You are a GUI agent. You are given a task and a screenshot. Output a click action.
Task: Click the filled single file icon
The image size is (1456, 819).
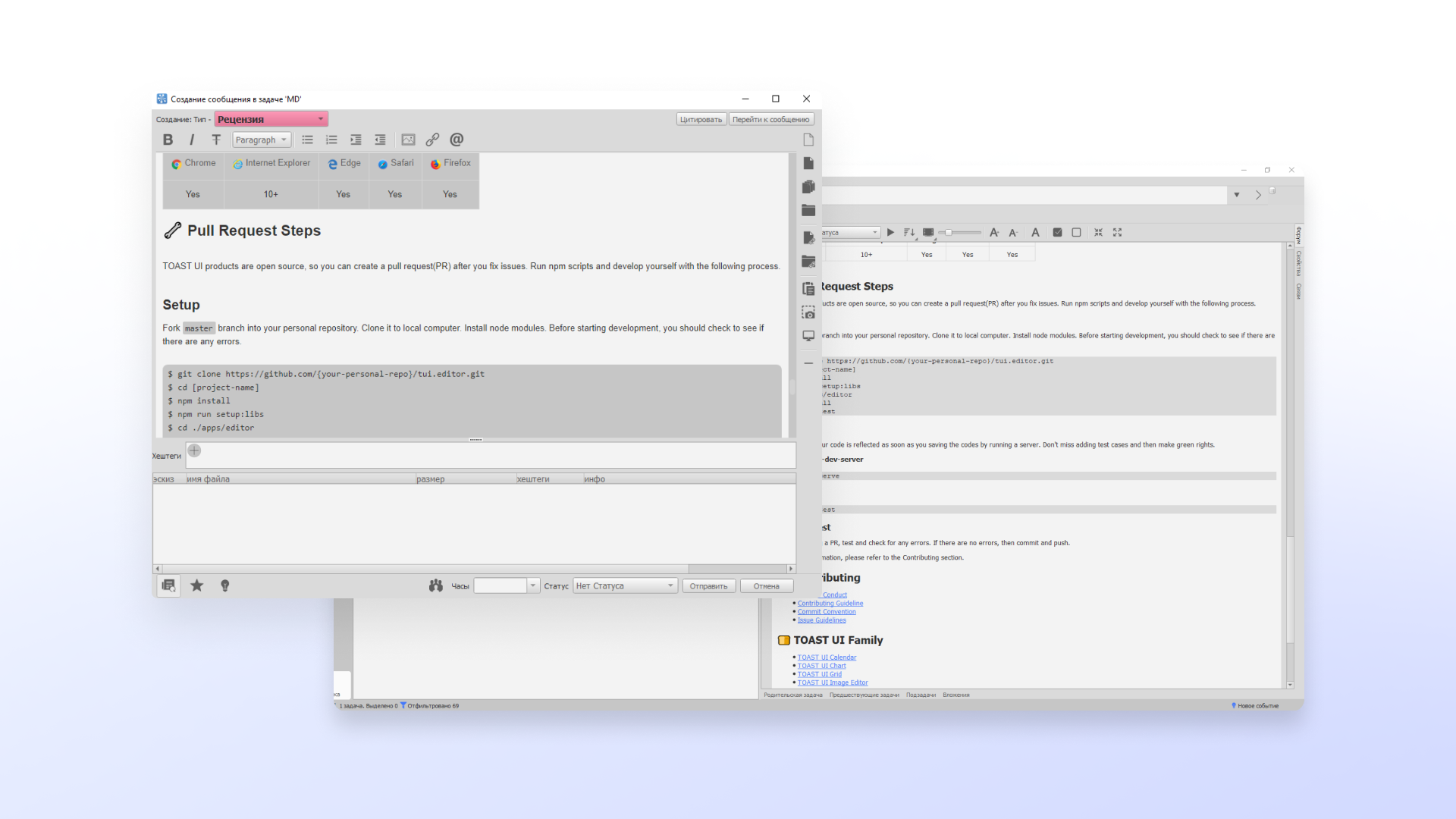pyautogui.click(x=808, y=163)
